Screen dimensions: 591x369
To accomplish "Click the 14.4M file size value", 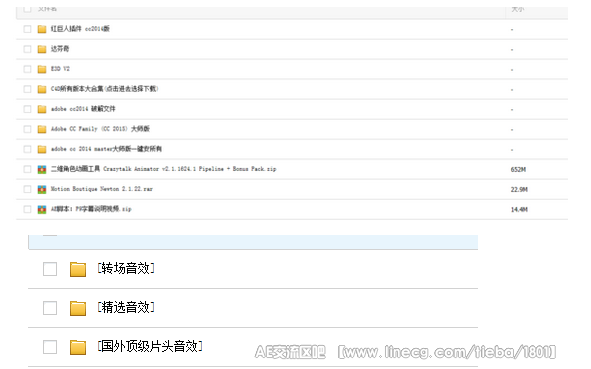I will pos(519,210).
